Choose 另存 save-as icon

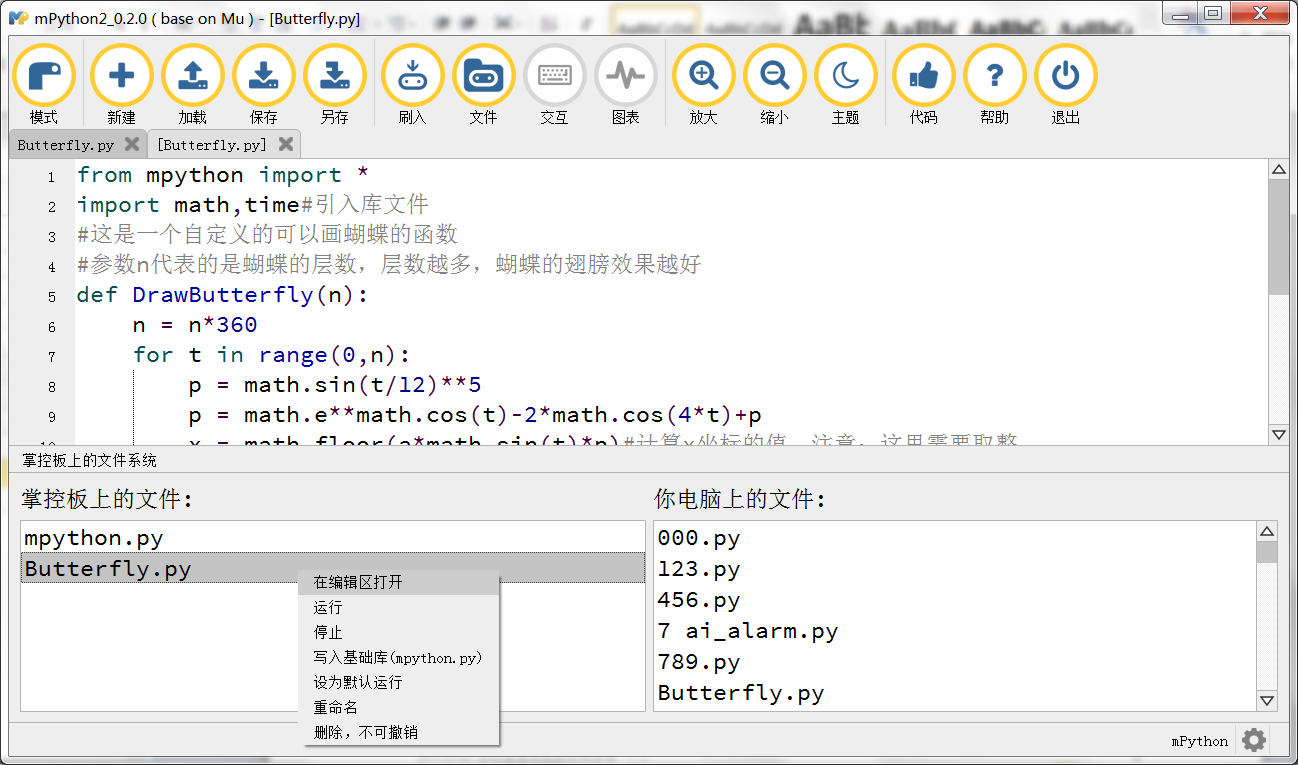coord(334,76)
